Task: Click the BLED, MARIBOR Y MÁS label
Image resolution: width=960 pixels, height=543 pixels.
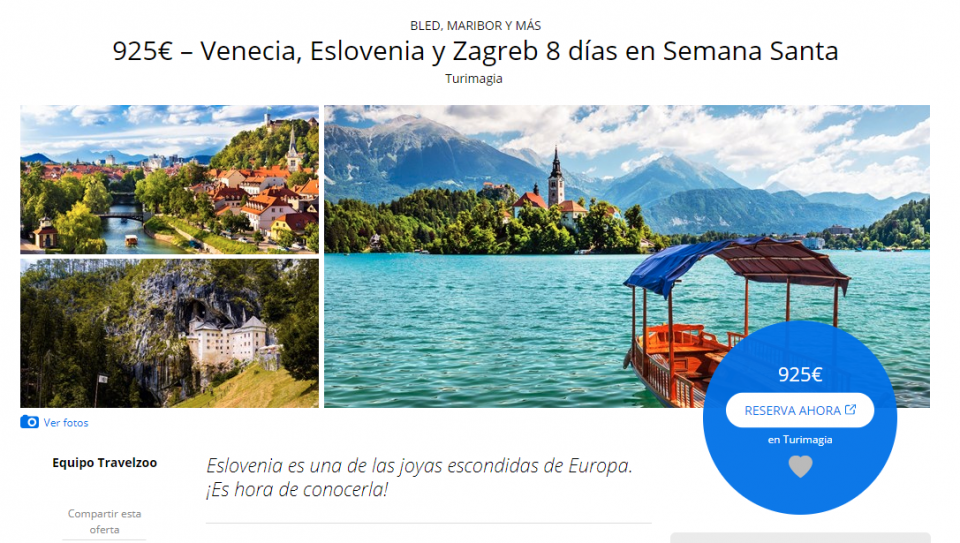Action: point(475,26)
